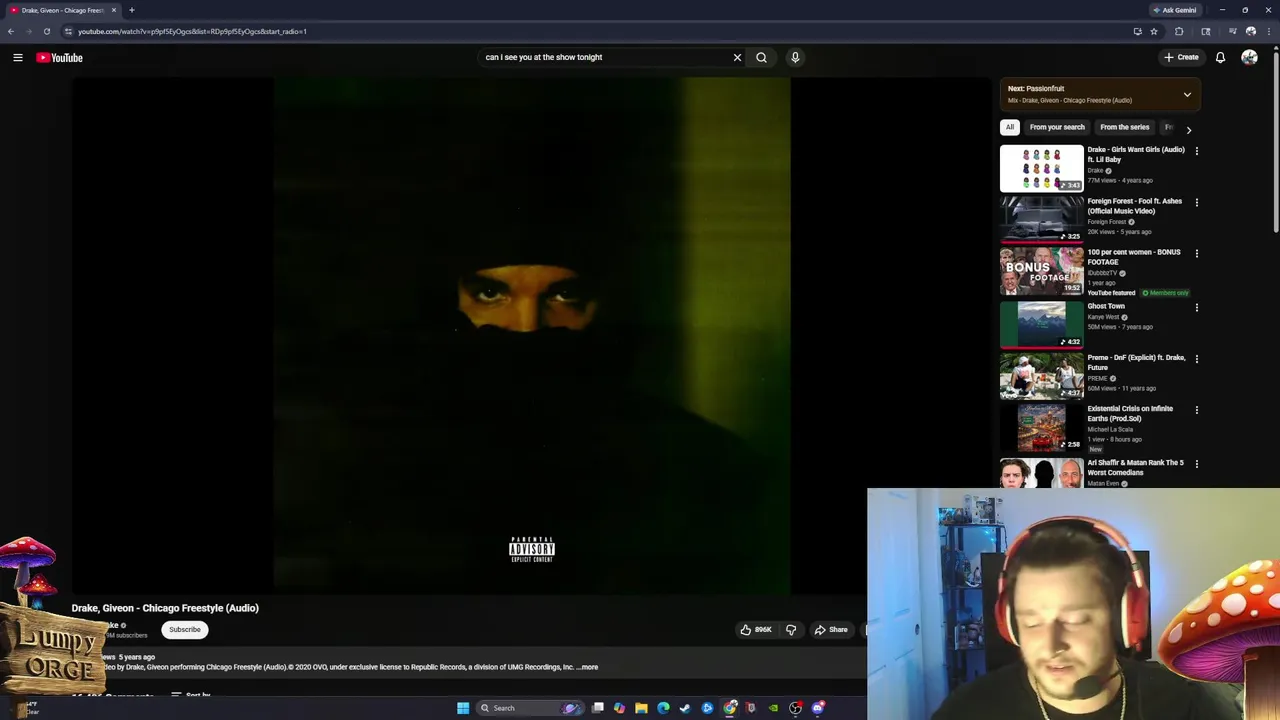Open Chrome media controls icon
The height and width of the screenshot is (720, 1280).
1233,31
